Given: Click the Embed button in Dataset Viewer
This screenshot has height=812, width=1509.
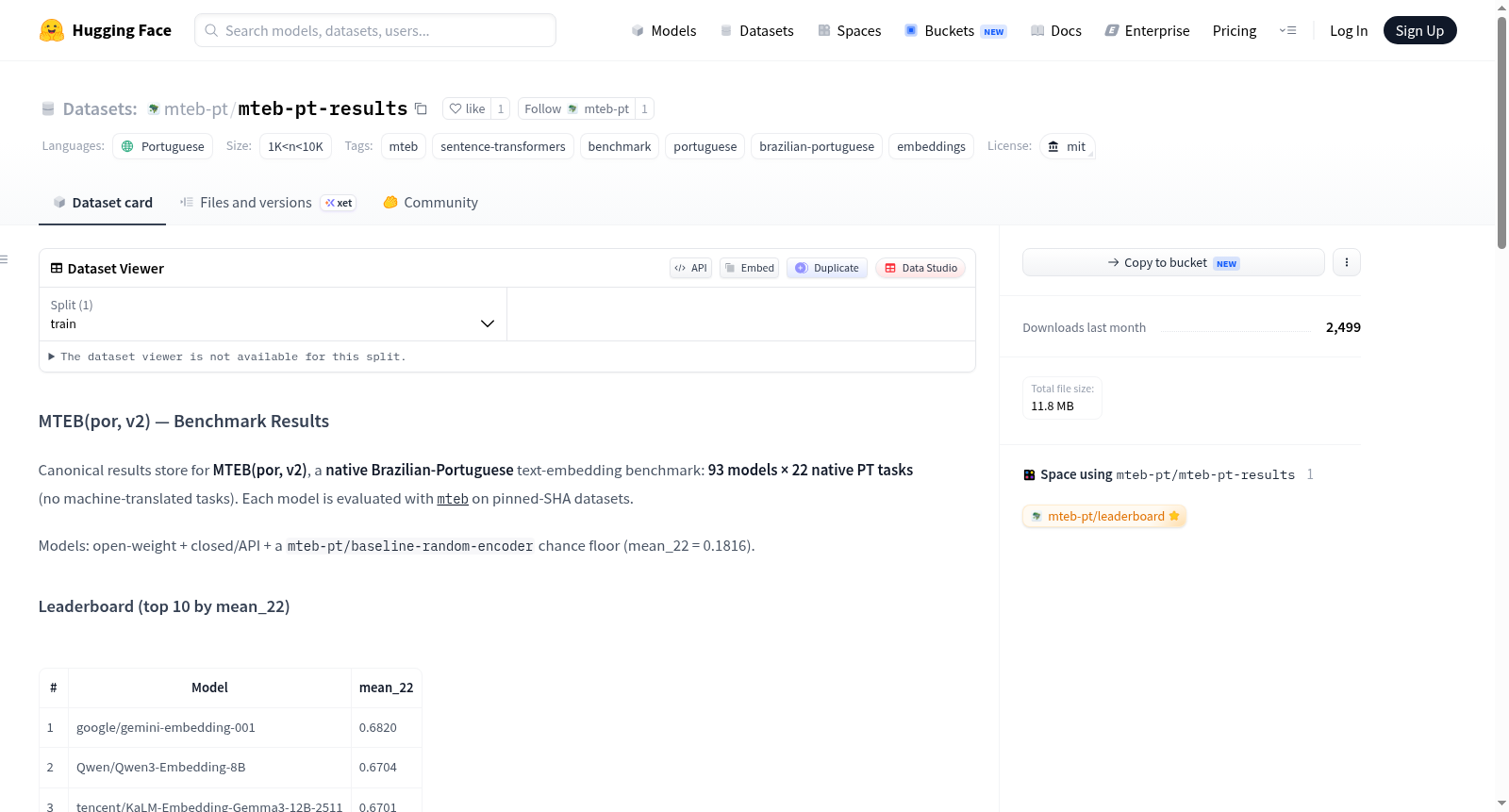Looking at the screenshot, I should click(x=749, y=268).
